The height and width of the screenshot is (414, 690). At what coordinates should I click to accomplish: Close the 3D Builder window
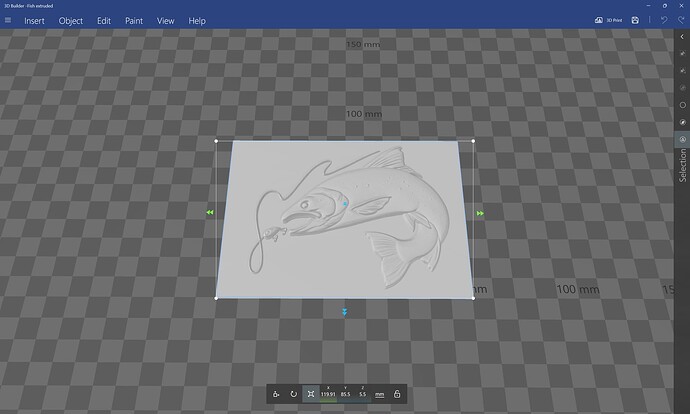[x=681, y=6]
